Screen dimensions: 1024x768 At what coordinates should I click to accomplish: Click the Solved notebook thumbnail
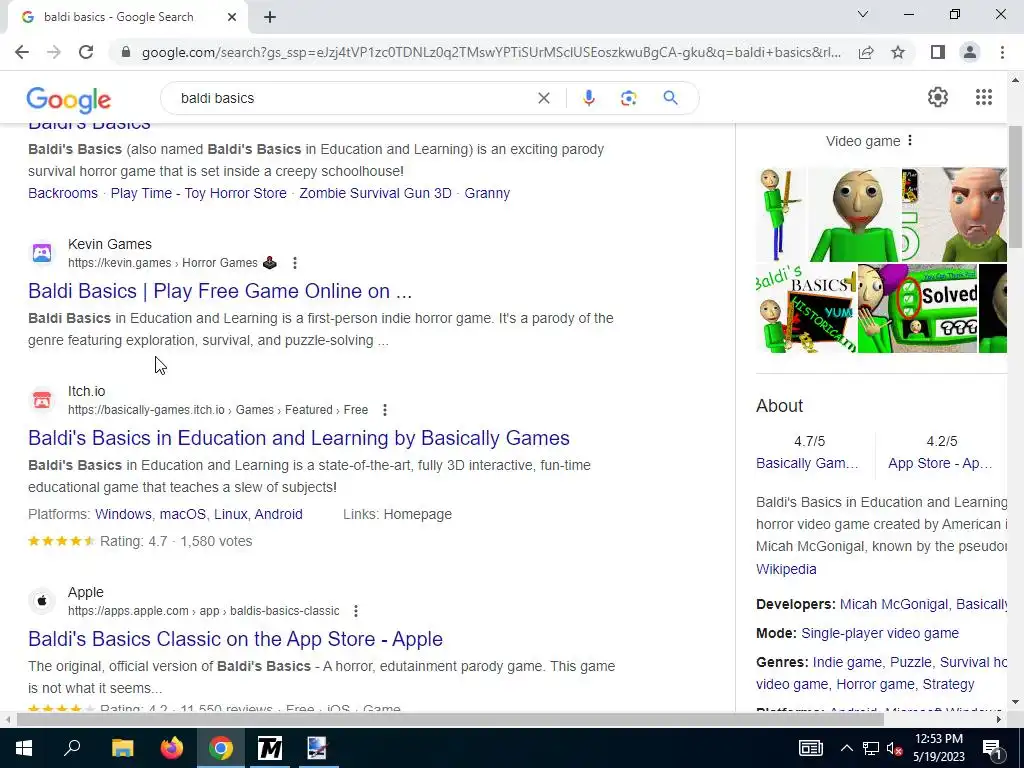917,308
